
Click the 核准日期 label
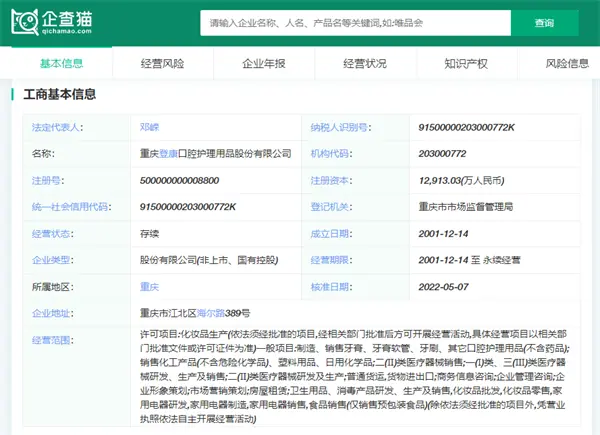pyautogui.click(x=331, y=287)
